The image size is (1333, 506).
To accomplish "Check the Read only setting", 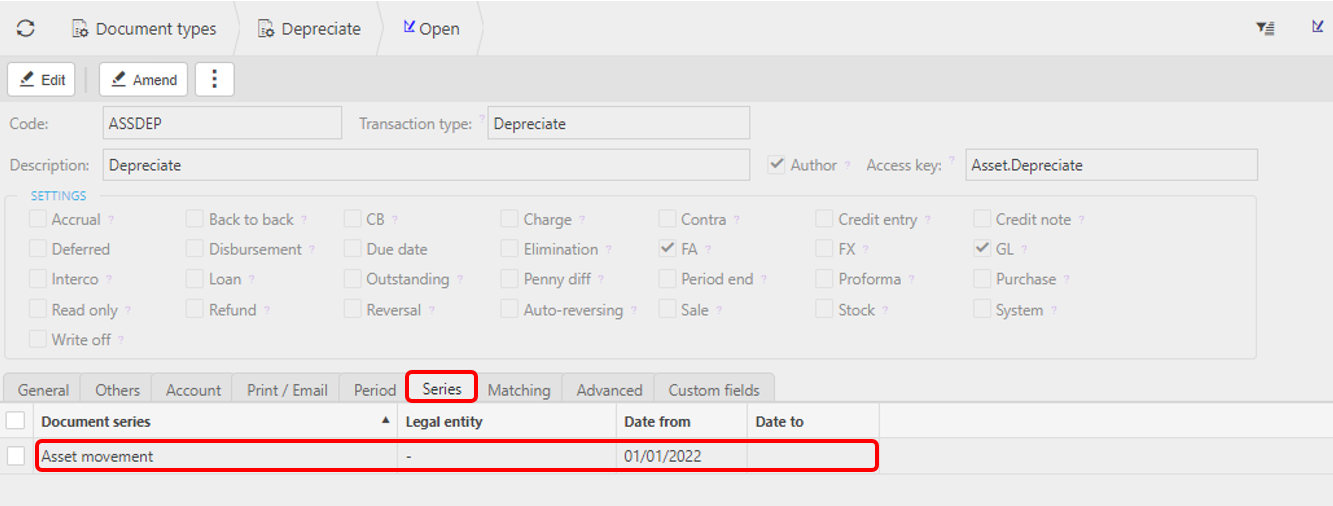I will pos(37,310).
